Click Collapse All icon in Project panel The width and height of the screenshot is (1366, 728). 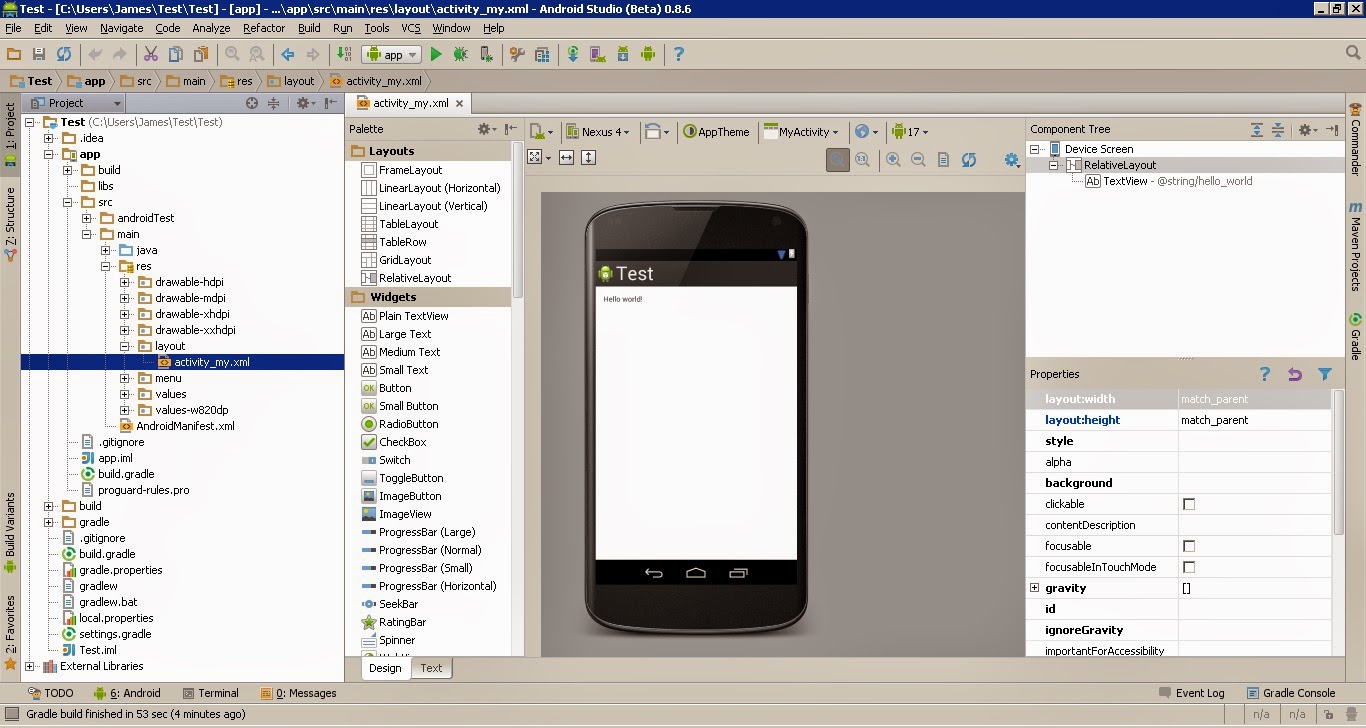273,103
